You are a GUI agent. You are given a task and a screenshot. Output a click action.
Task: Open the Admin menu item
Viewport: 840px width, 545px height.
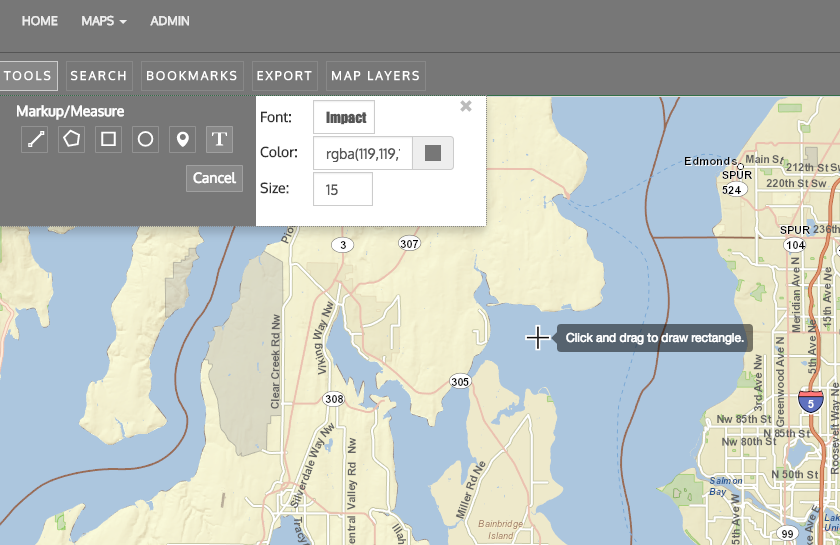tap(170, 21)
